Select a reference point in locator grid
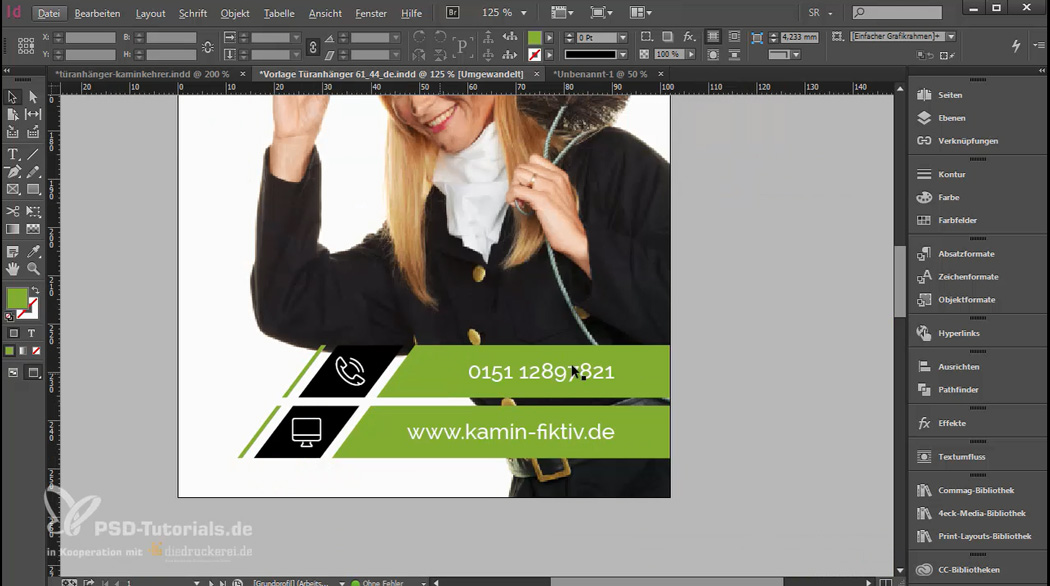 [25, 46]
